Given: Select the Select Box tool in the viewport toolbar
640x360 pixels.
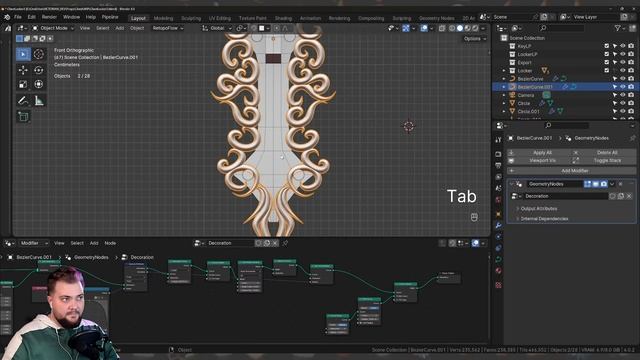Looking at the screenshot, I should [23, 54].
